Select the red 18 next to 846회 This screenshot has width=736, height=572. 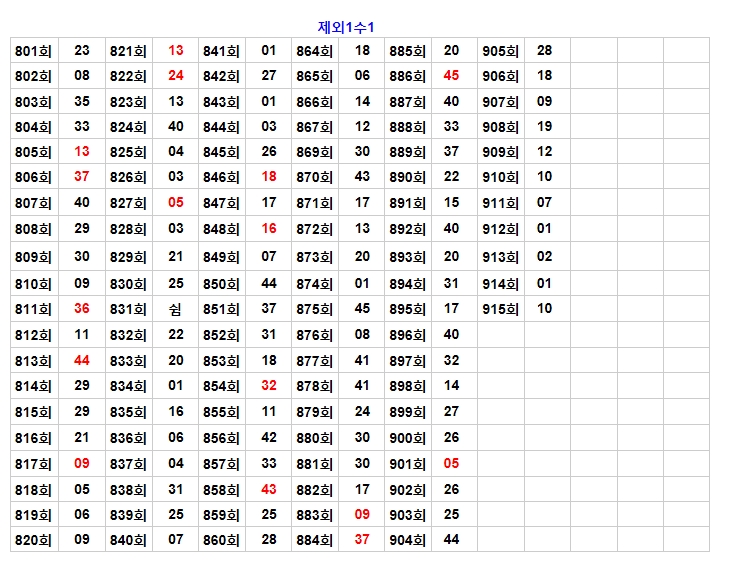click(269, 177)
